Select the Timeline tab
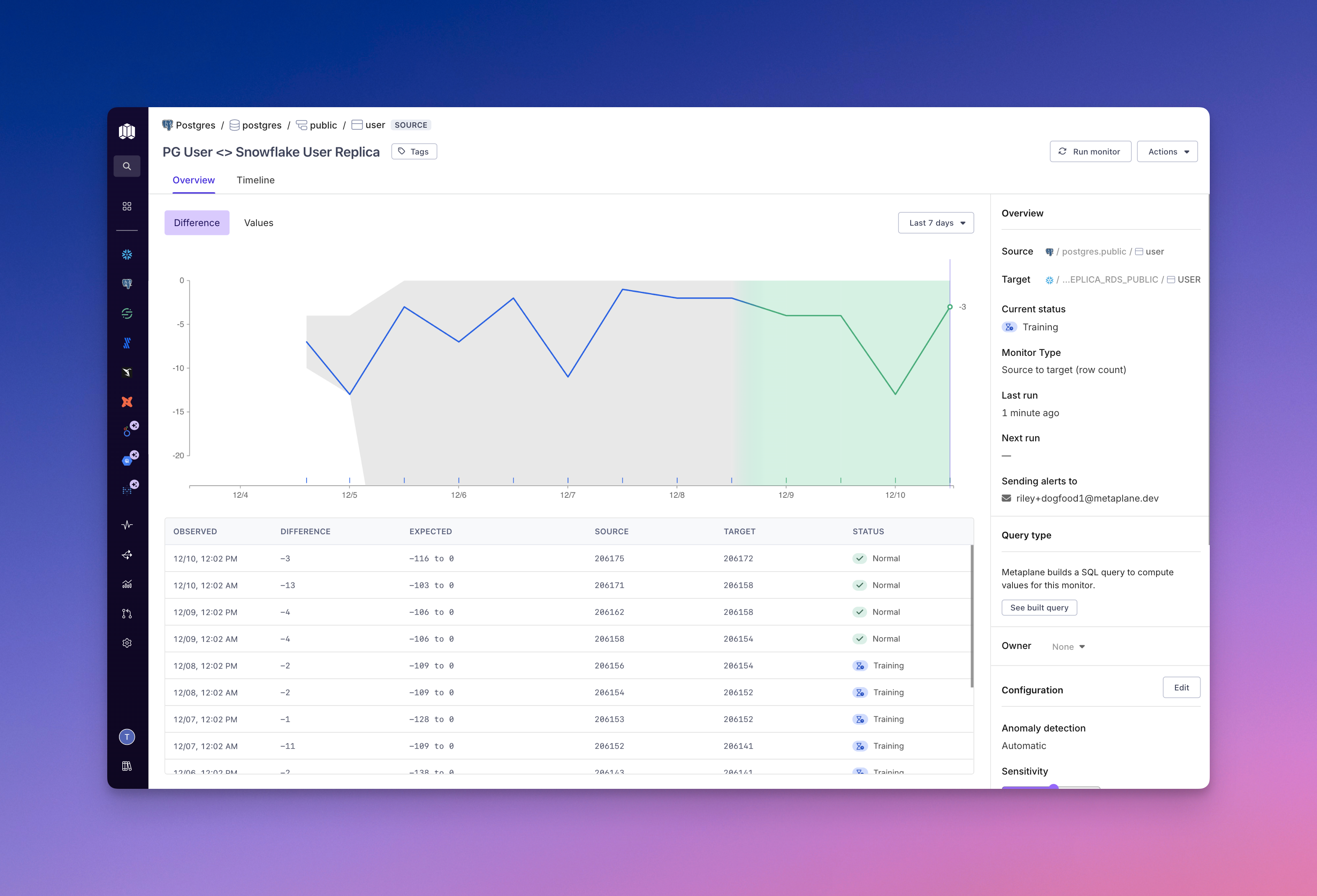The width and height of the screenshot is (1317, 896). 256,180
